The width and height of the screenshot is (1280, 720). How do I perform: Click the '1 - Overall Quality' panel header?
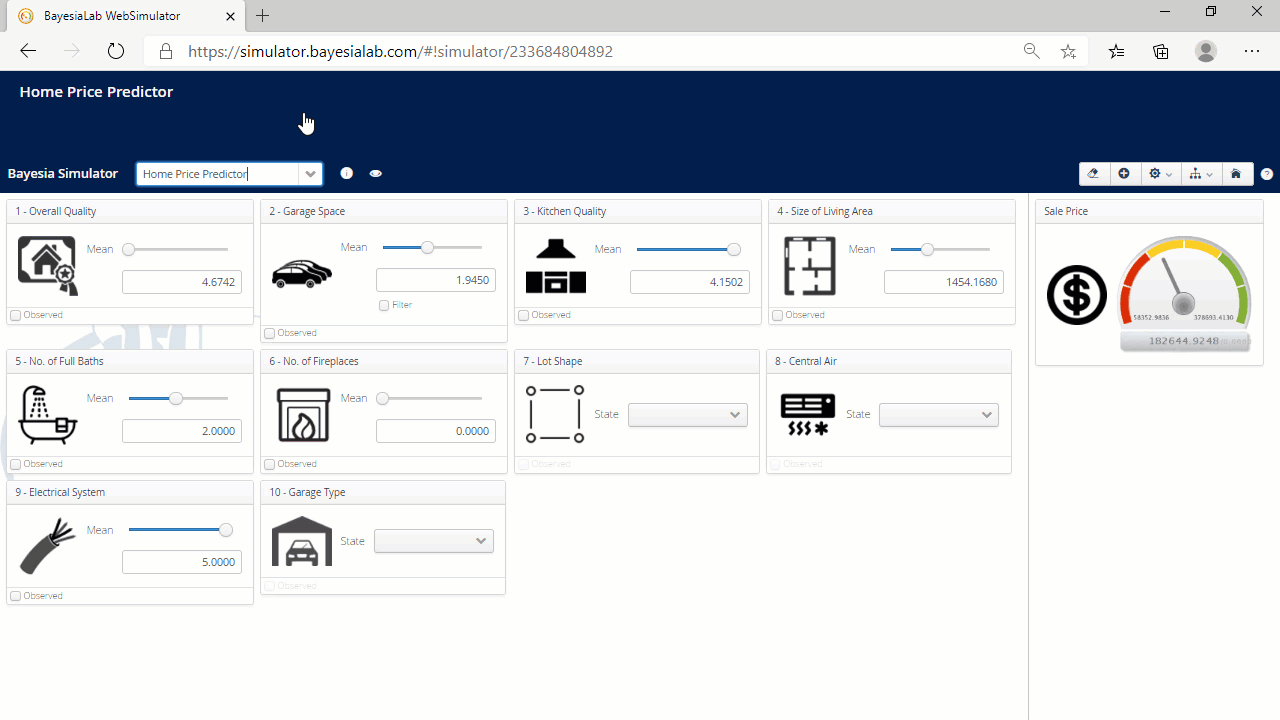(x=130, y=211)
